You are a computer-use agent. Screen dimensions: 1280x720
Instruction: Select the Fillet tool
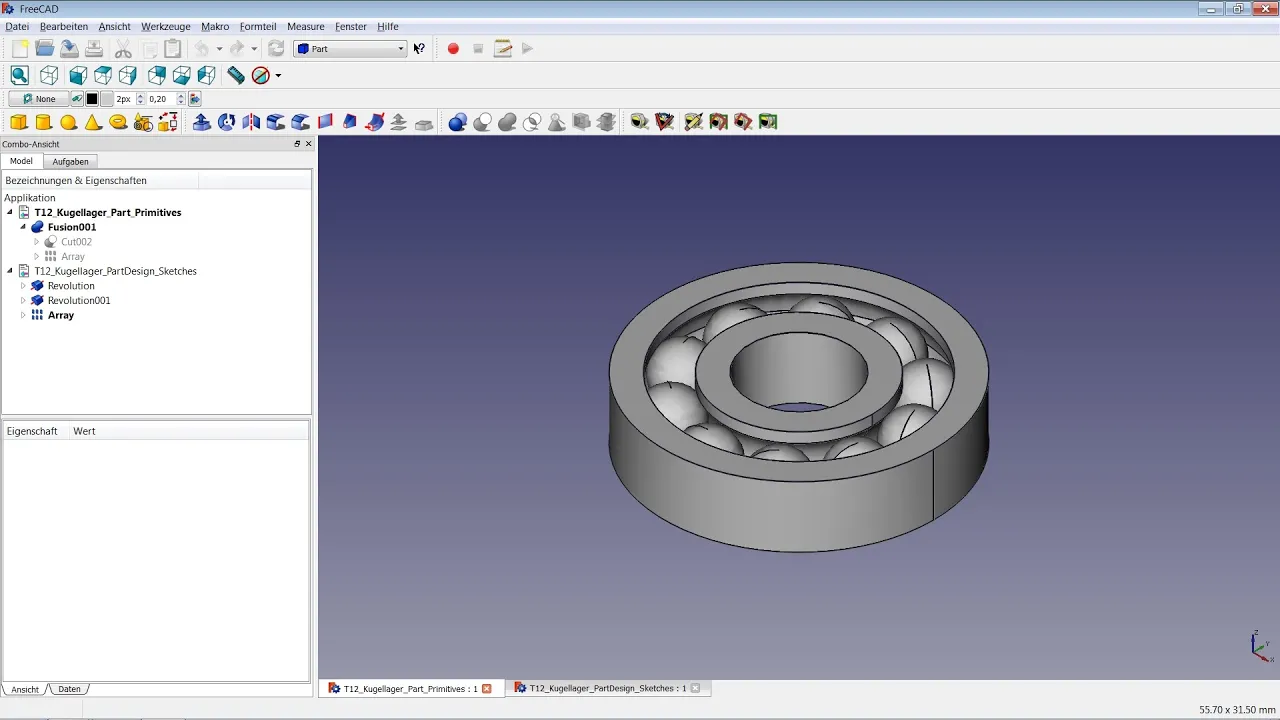click(x=276, y=122)
